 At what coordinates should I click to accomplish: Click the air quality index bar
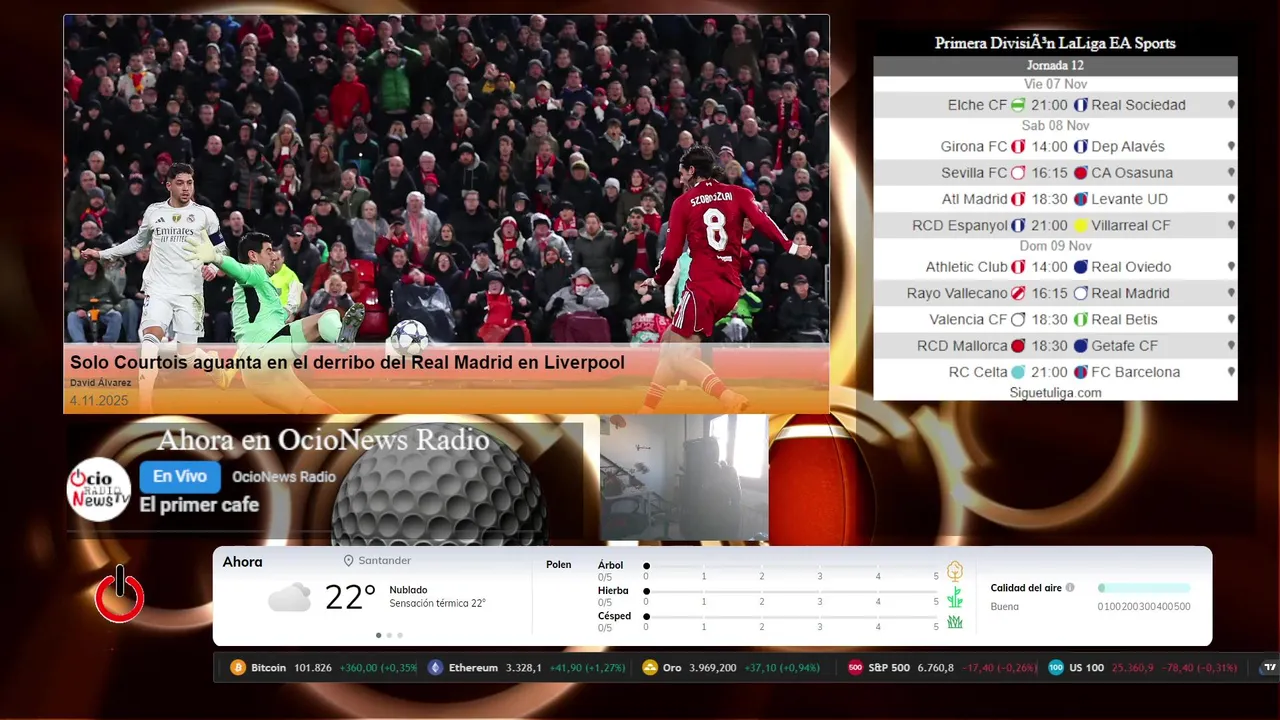(x=1144, y=588)
